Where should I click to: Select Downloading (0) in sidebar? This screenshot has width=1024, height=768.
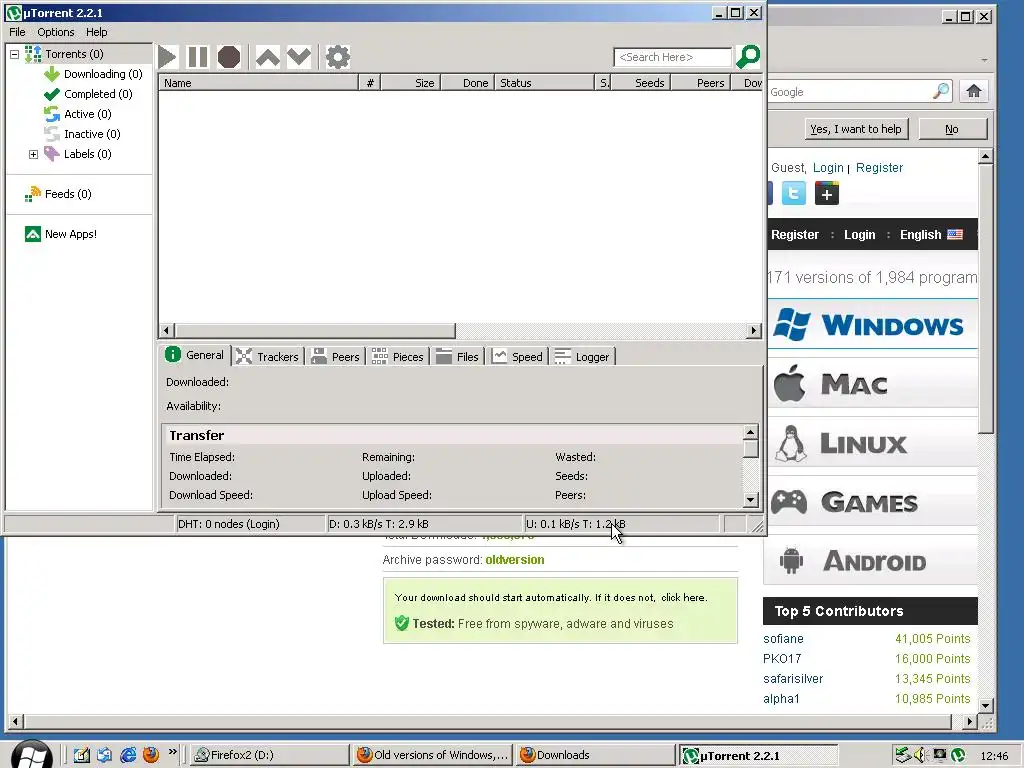(x=93, y=74)
